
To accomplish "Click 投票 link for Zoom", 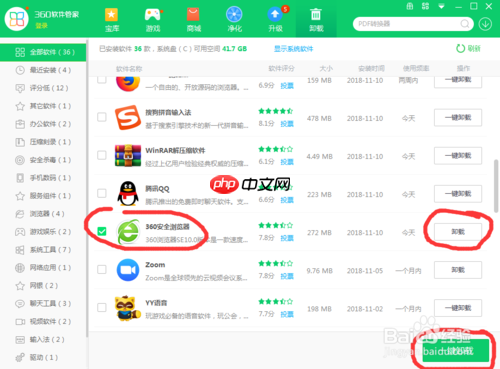I will (287, 276).
